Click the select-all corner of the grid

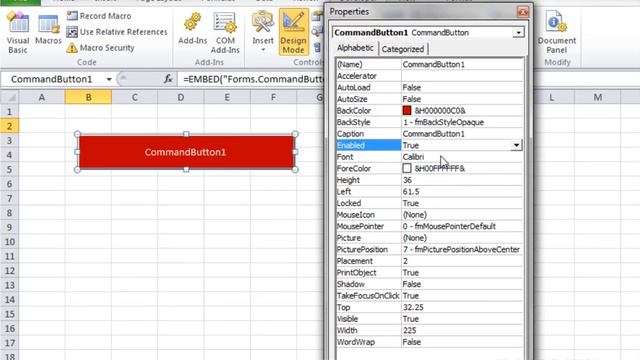coord(9,97)
